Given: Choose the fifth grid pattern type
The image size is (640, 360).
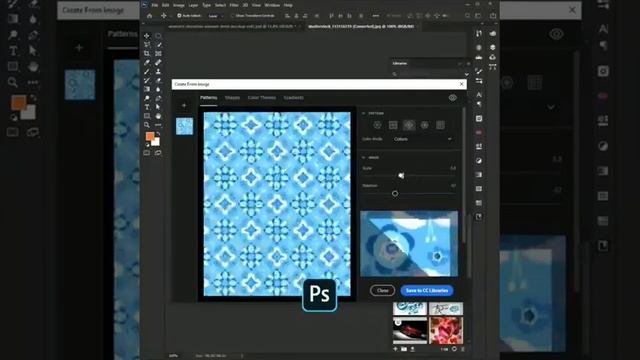Looking at the screenshot, I should (440, 125).
